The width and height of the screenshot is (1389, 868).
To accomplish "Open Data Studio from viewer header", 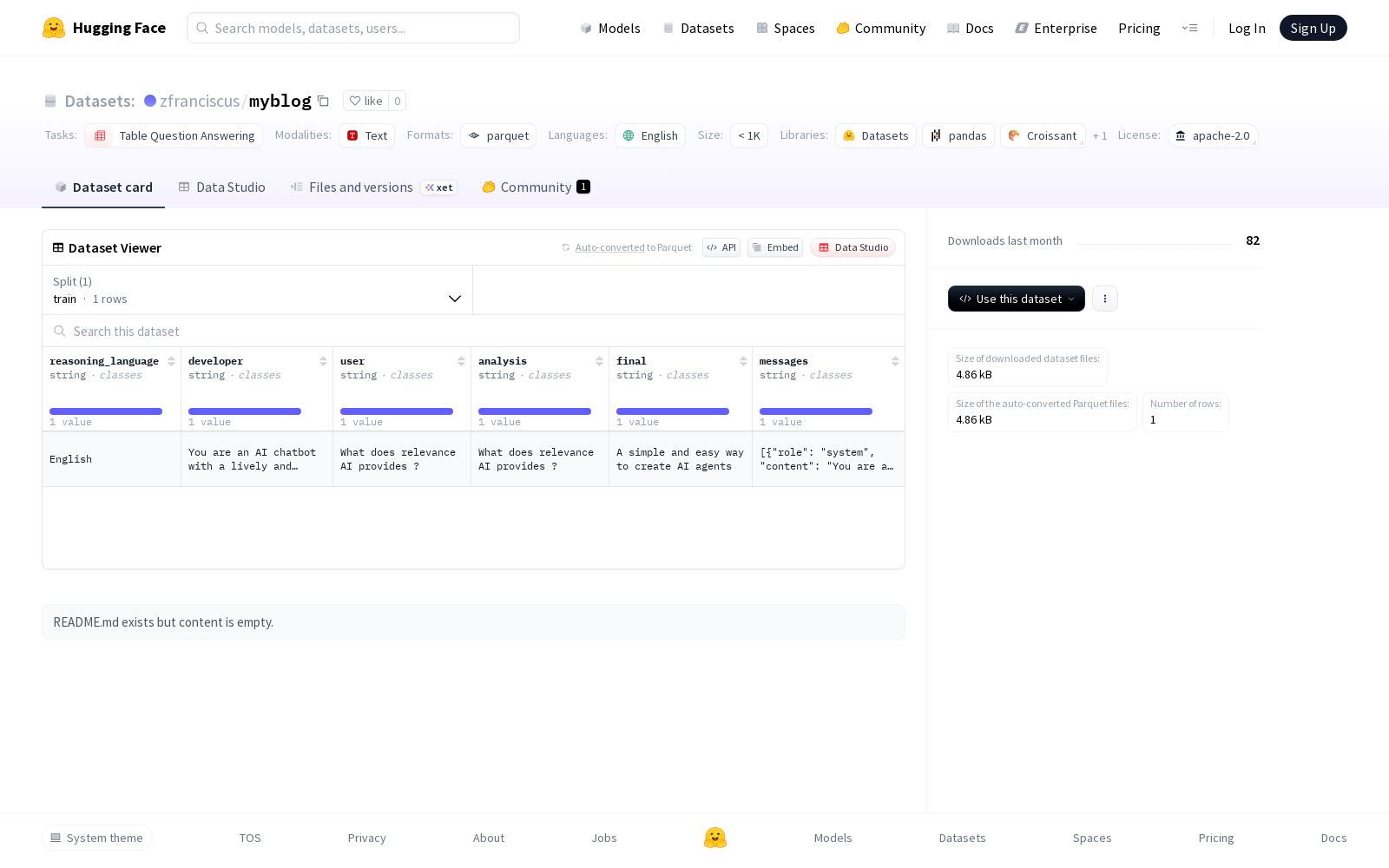I will (x=853, y=247).
